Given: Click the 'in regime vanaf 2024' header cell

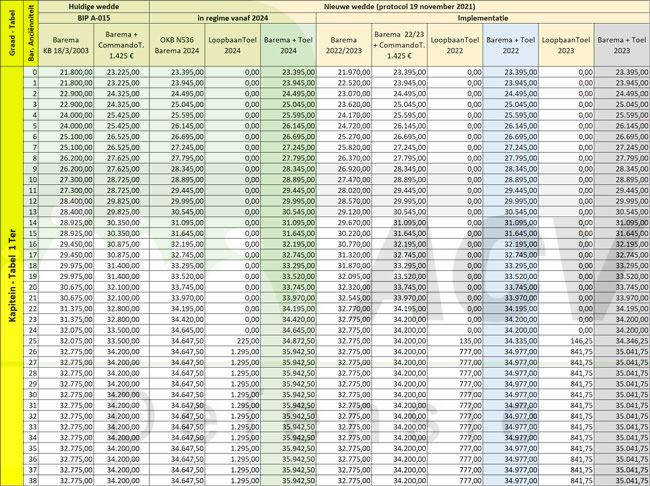Looking at the screenshot, I should pyautogui.click(x=233, y=18).
